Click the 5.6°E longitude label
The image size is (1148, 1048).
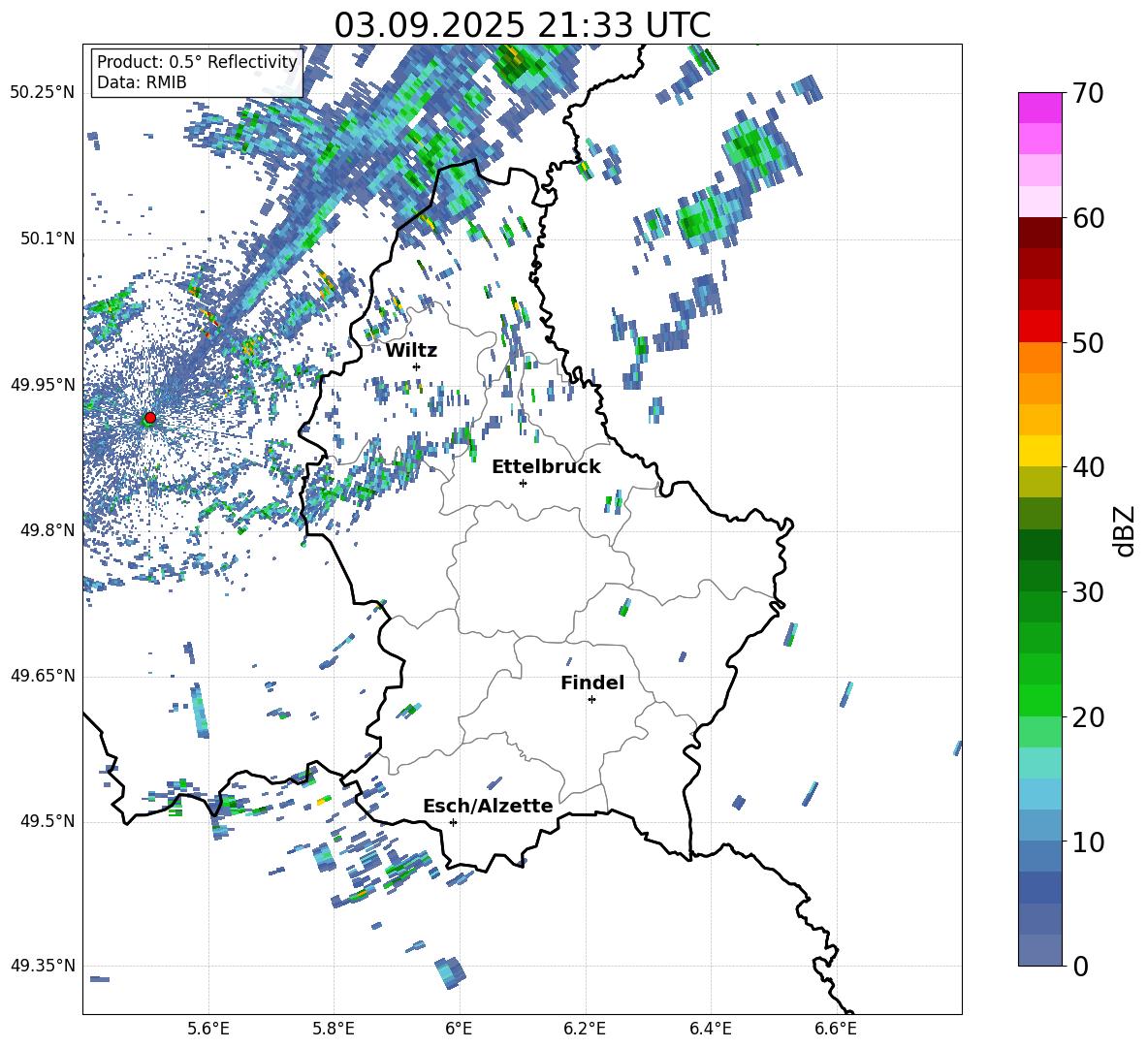pos(208,1029)
